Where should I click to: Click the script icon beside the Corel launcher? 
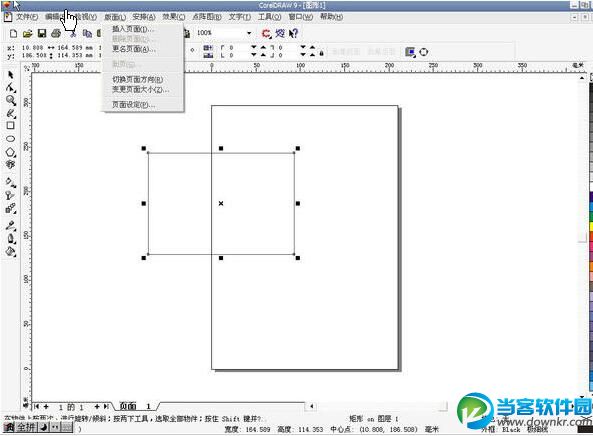[280, 34]
